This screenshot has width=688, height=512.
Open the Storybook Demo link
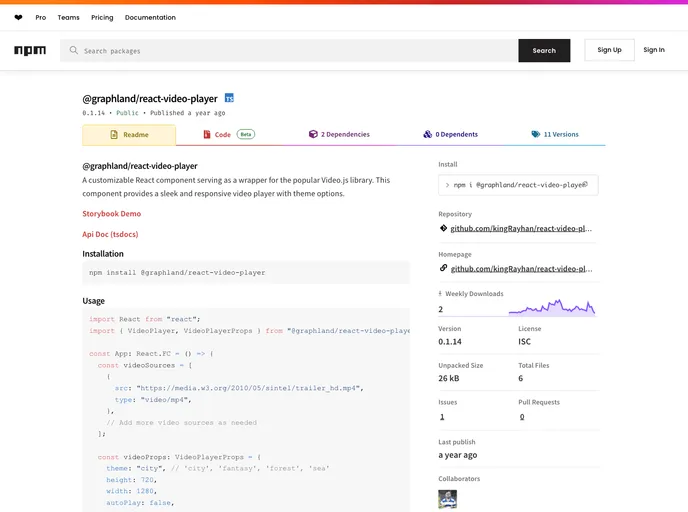tap(111, 214)
